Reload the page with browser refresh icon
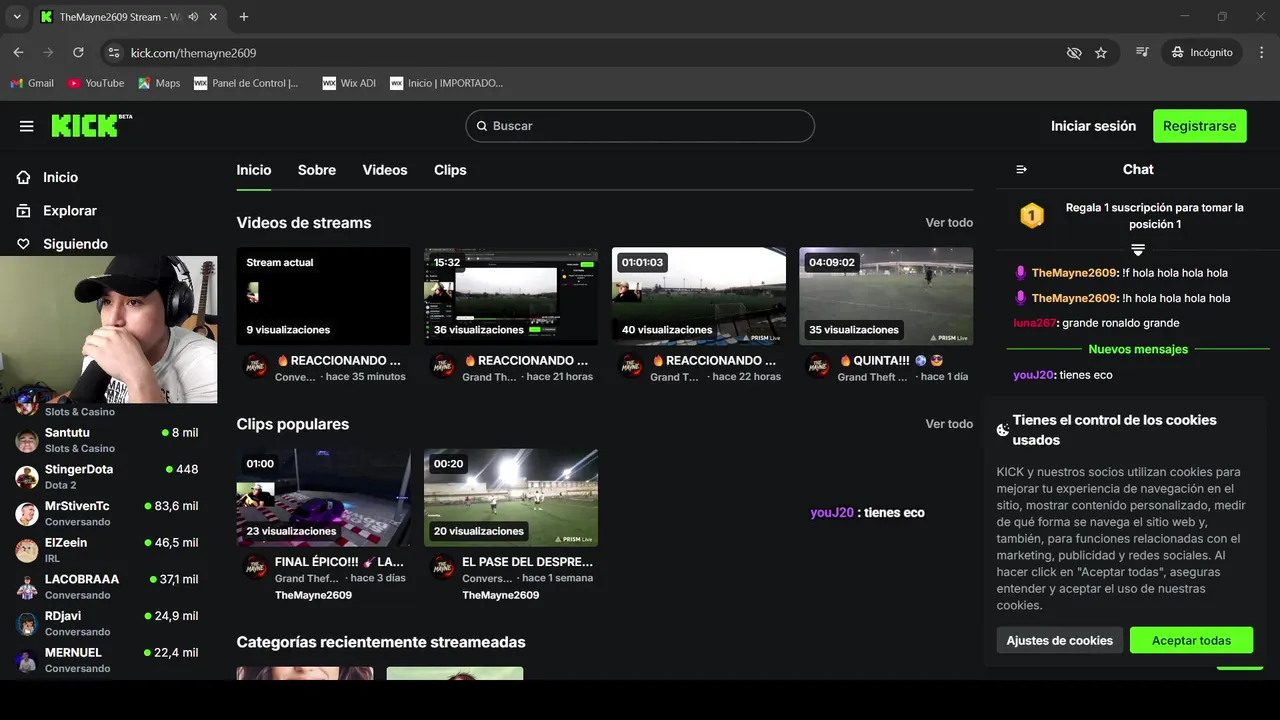The height and width of the screenshot is (720, 1280). coord(78,53)
